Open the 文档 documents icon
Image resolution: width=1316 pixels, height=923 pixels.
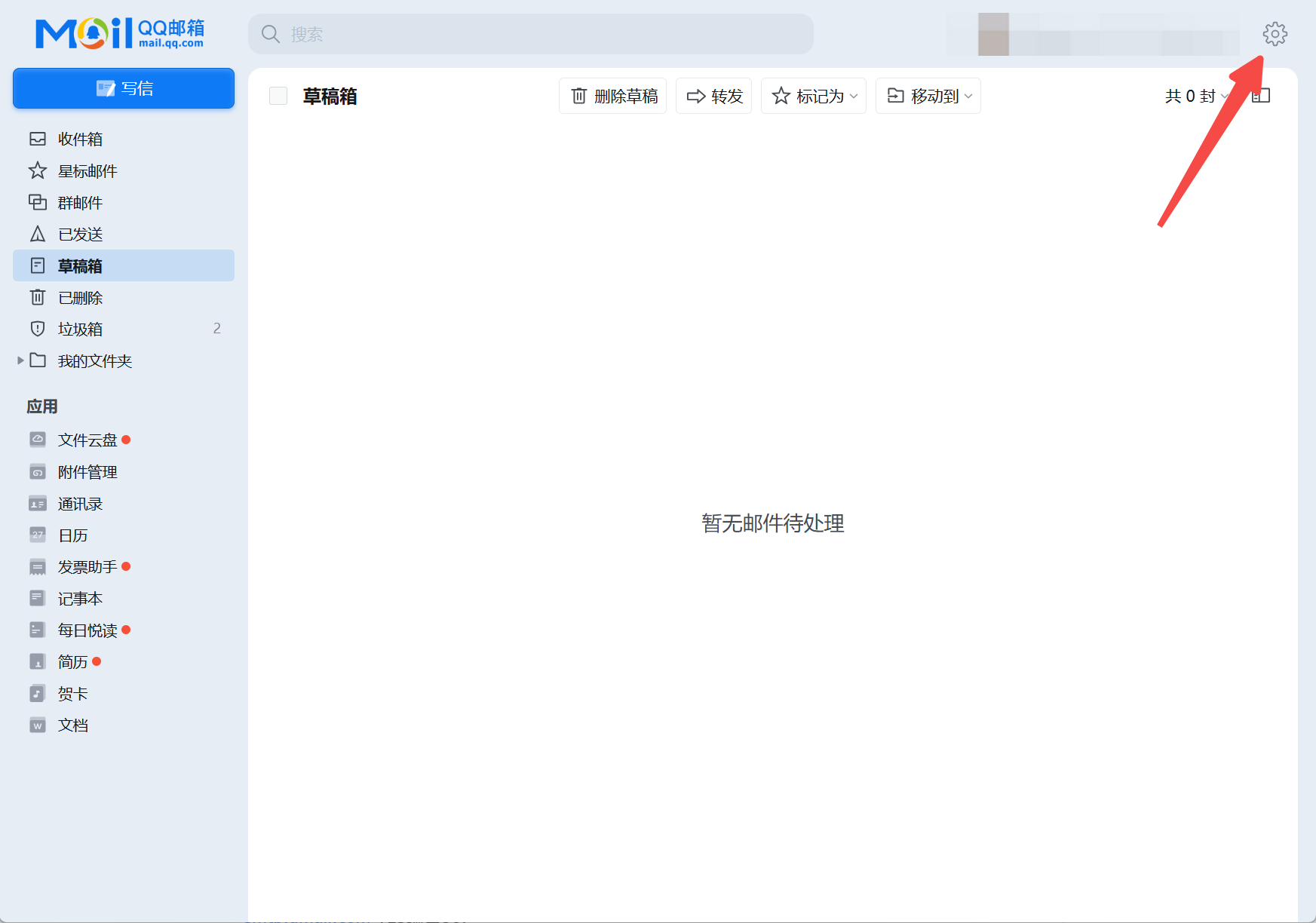click(x=38, y=725)
